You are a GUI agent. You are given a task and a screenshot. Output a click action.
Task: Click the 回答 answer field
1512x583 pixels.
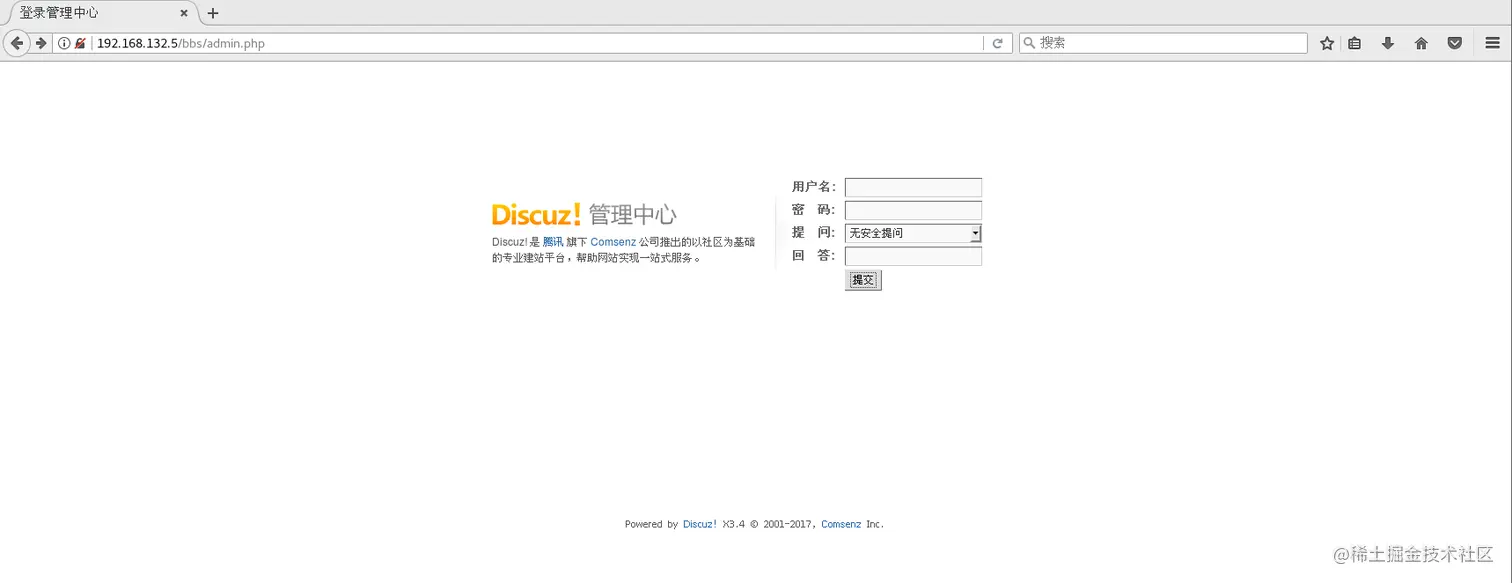tap(913, 257)
